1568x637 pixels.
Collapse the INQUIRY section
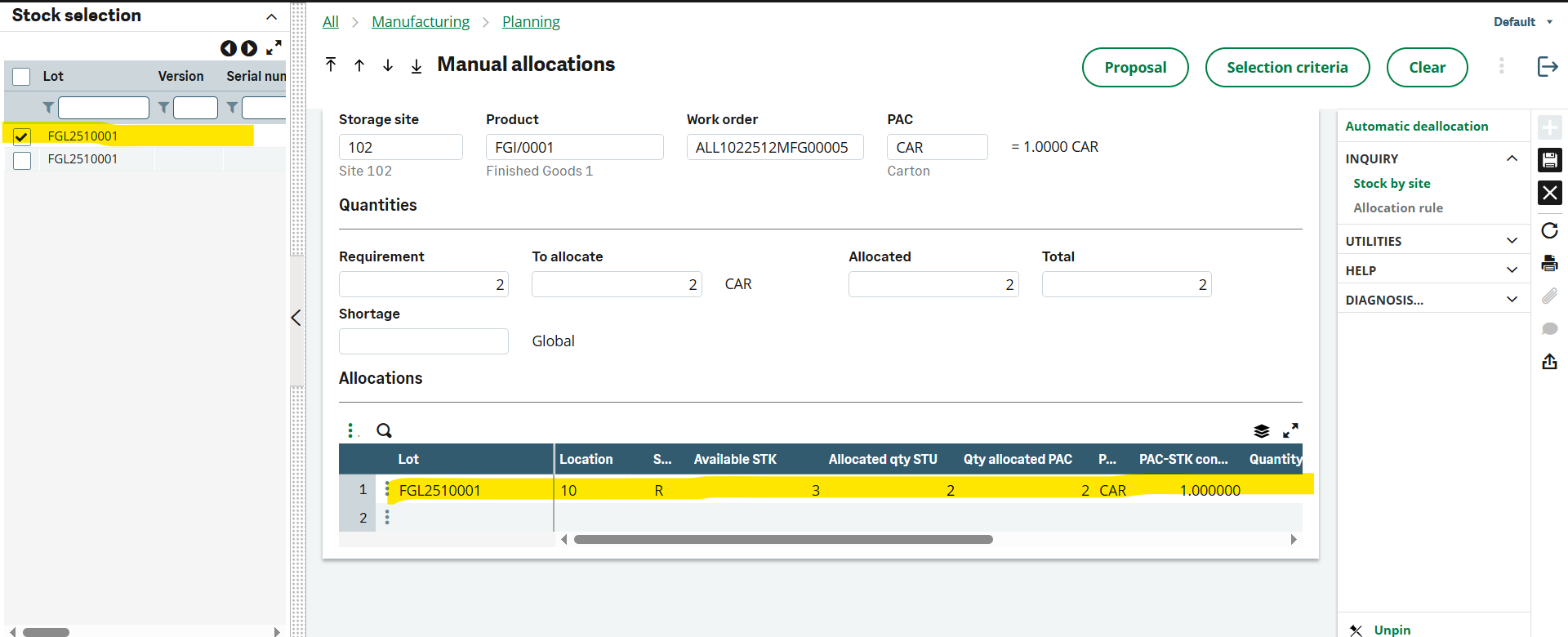coord(1512,158)
